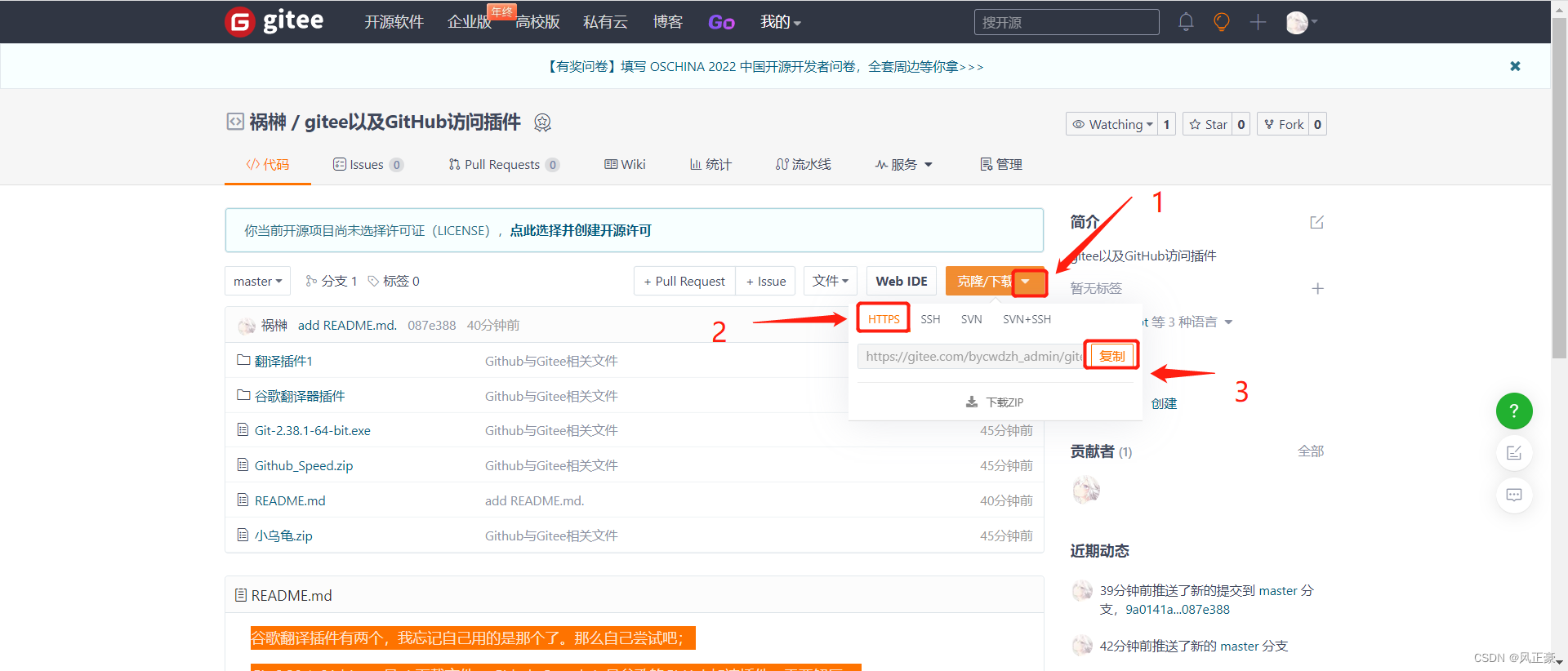Open the 管理 tab
Screen dimensions: 1568x671
(1001, 164)
